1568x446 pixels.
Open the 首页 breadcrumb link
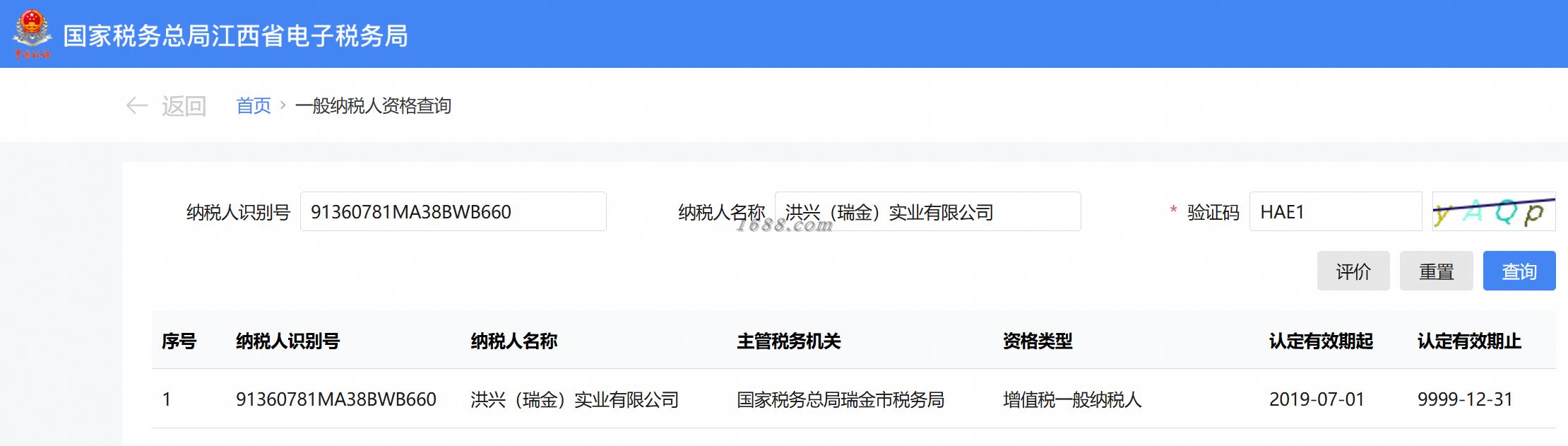coord(254,106)
